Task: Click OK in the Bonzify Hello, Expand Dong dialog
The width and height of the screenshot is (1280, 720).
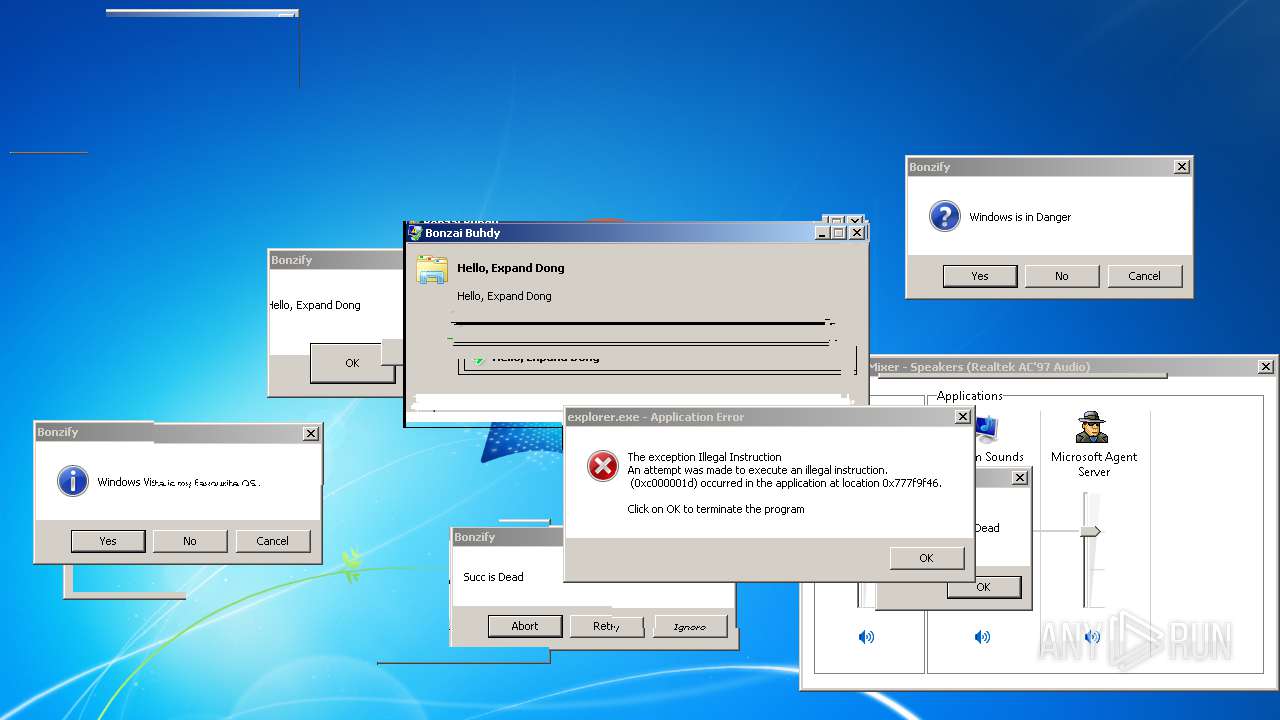Action: (x=352, y=363)
